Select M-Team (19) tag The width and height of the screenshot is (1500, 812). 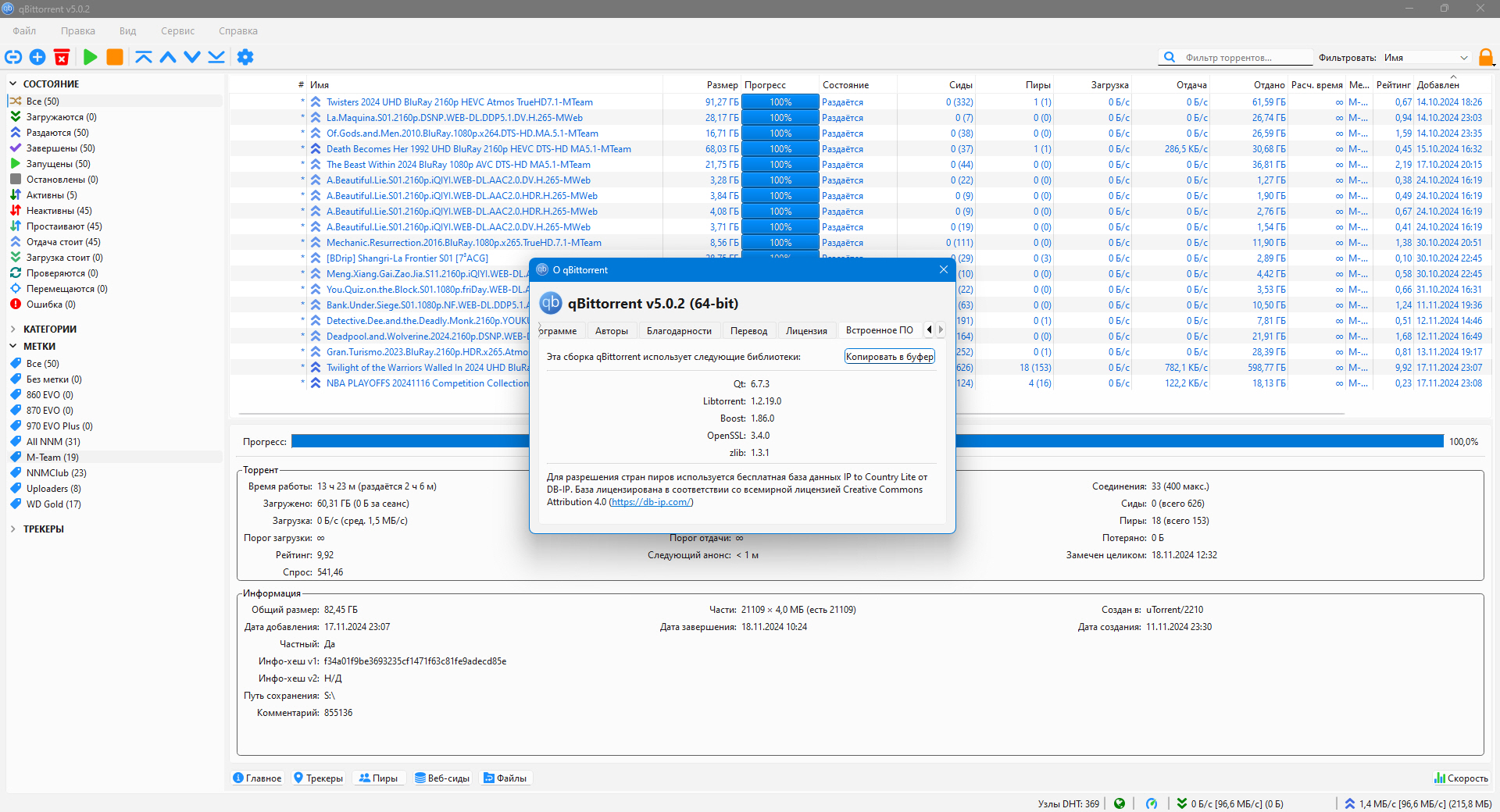[115, 458]
